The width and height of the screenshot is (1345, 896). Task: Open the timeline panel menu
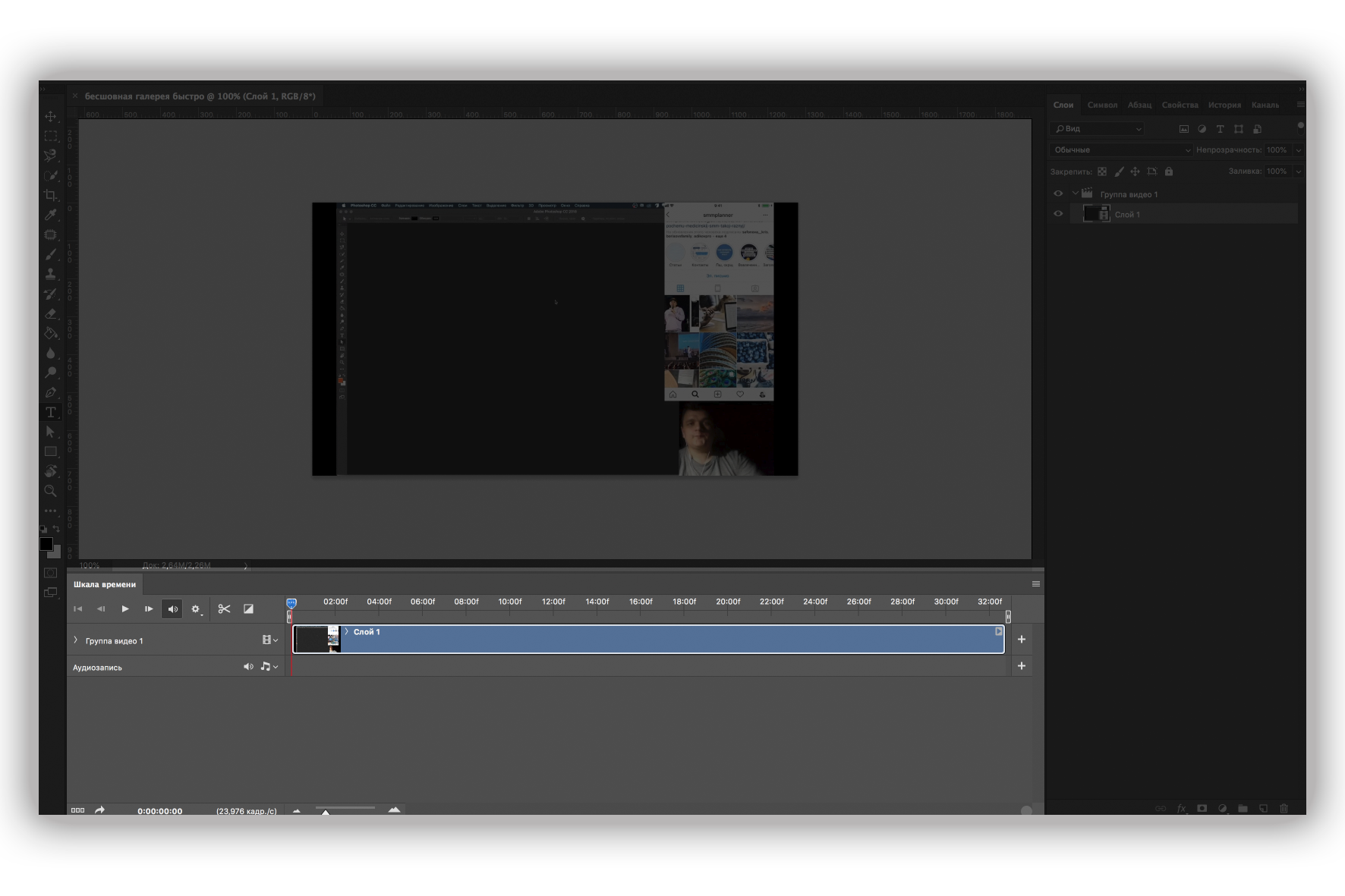tap(1035, 584)
